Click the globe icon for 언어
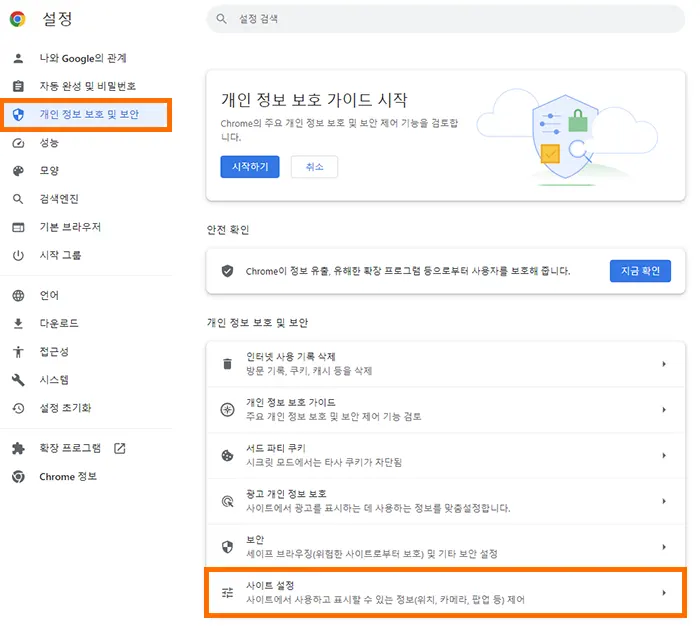This screenshot has height=635, width=700. [x=18, y=296]
